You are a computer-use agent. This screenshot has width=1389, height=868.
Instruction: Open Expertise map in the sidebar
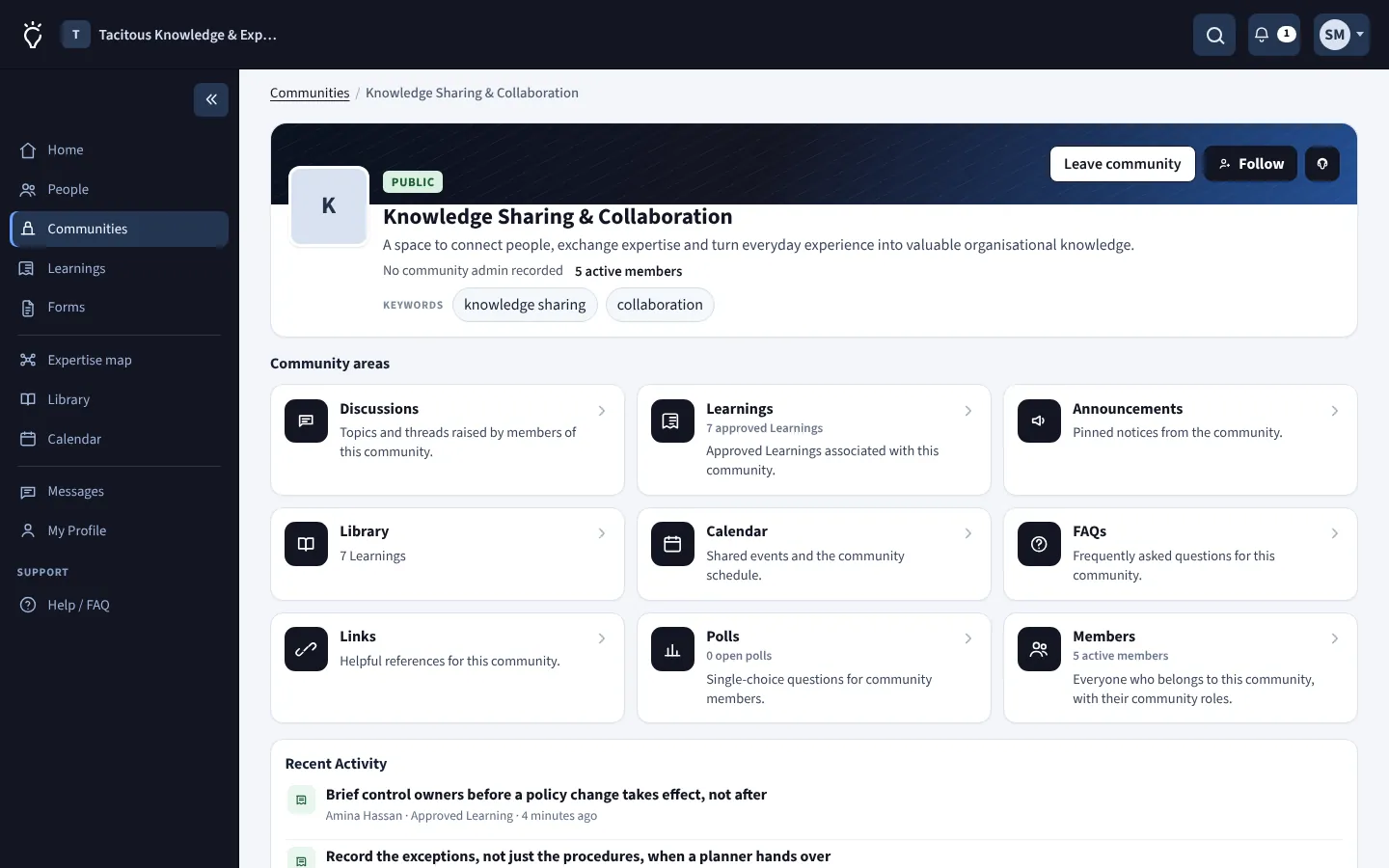(x=120, y=360)
